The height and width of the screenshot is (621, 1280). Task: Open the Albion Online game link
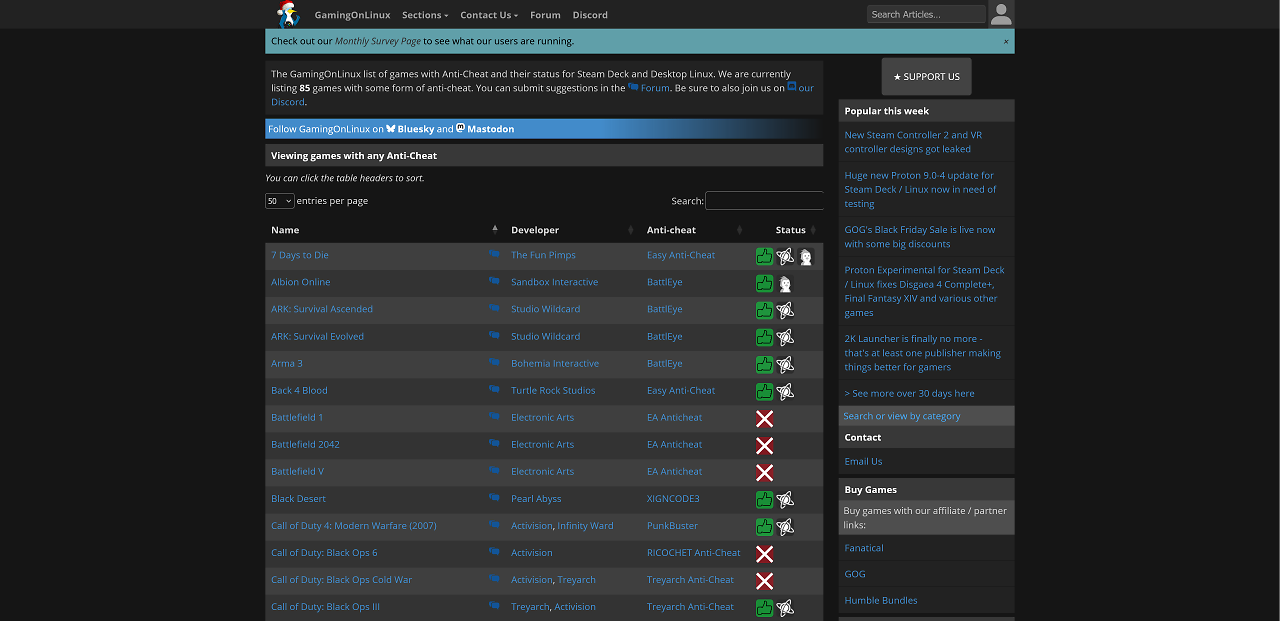(x=300, y=282)
